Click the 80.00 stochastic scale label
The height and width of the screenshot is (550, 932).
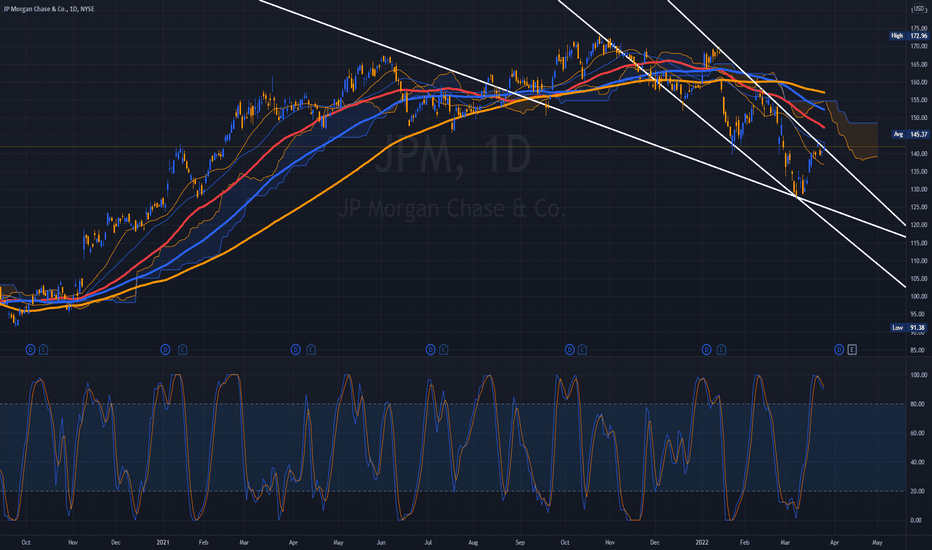(x=918, y=404)
